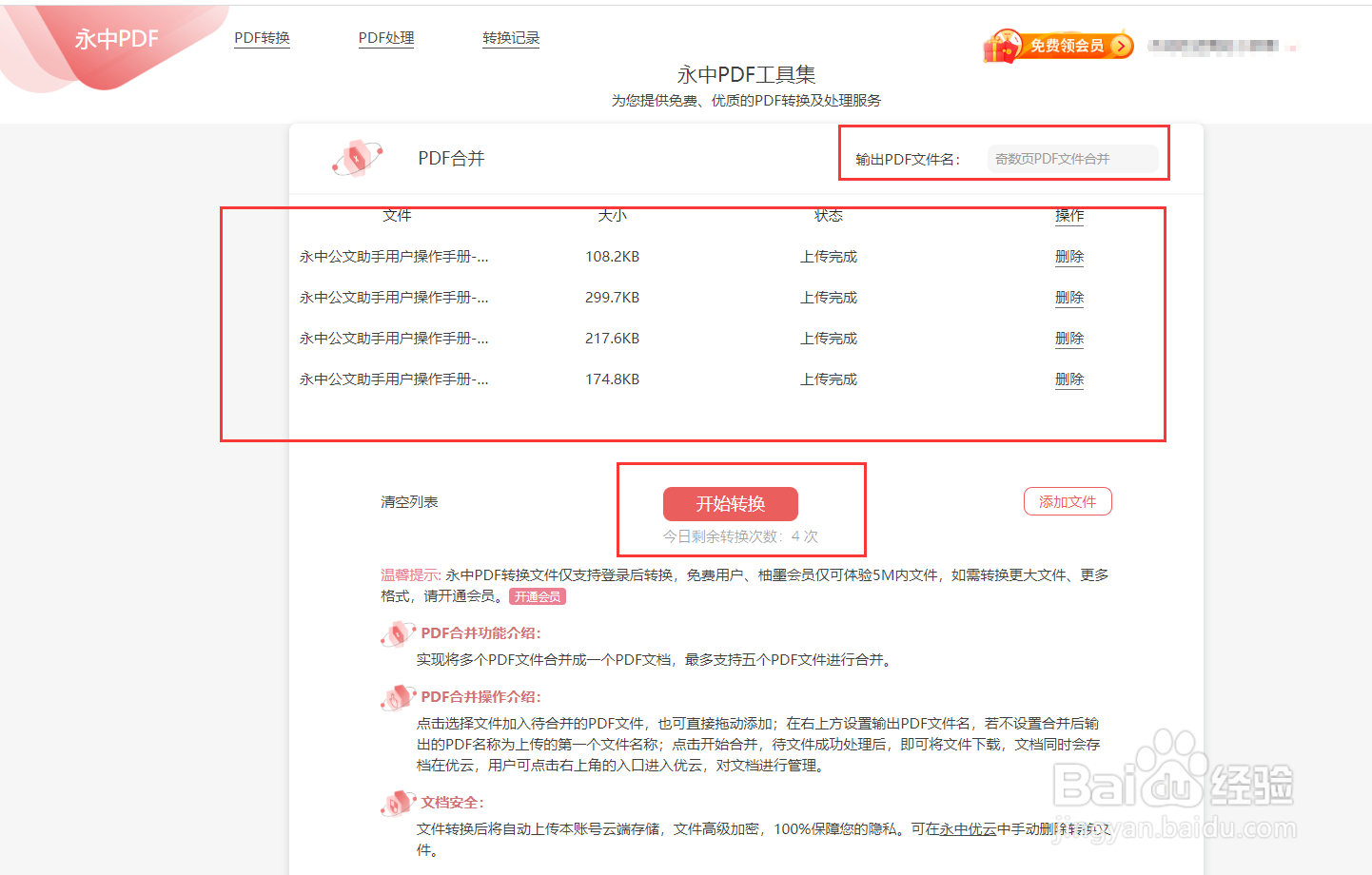This screenshot has height=875, width=1372.
Task: Click the 217.6KB size cell
Action: click(613, 339)
